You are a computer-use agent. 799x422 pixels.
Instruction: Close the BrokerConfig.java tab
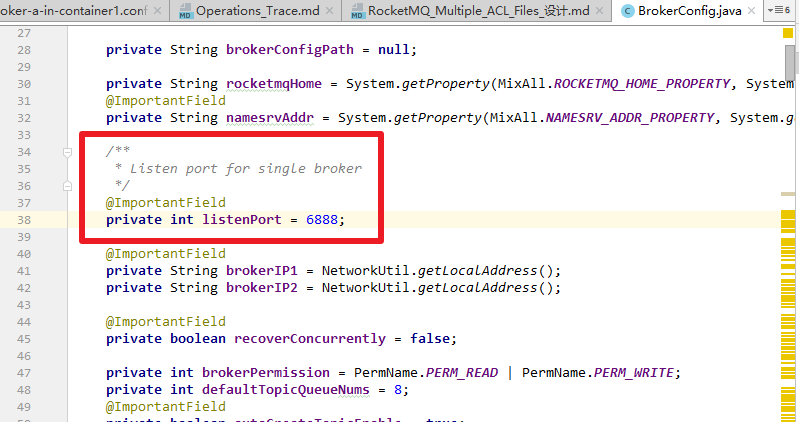[752, 11]
